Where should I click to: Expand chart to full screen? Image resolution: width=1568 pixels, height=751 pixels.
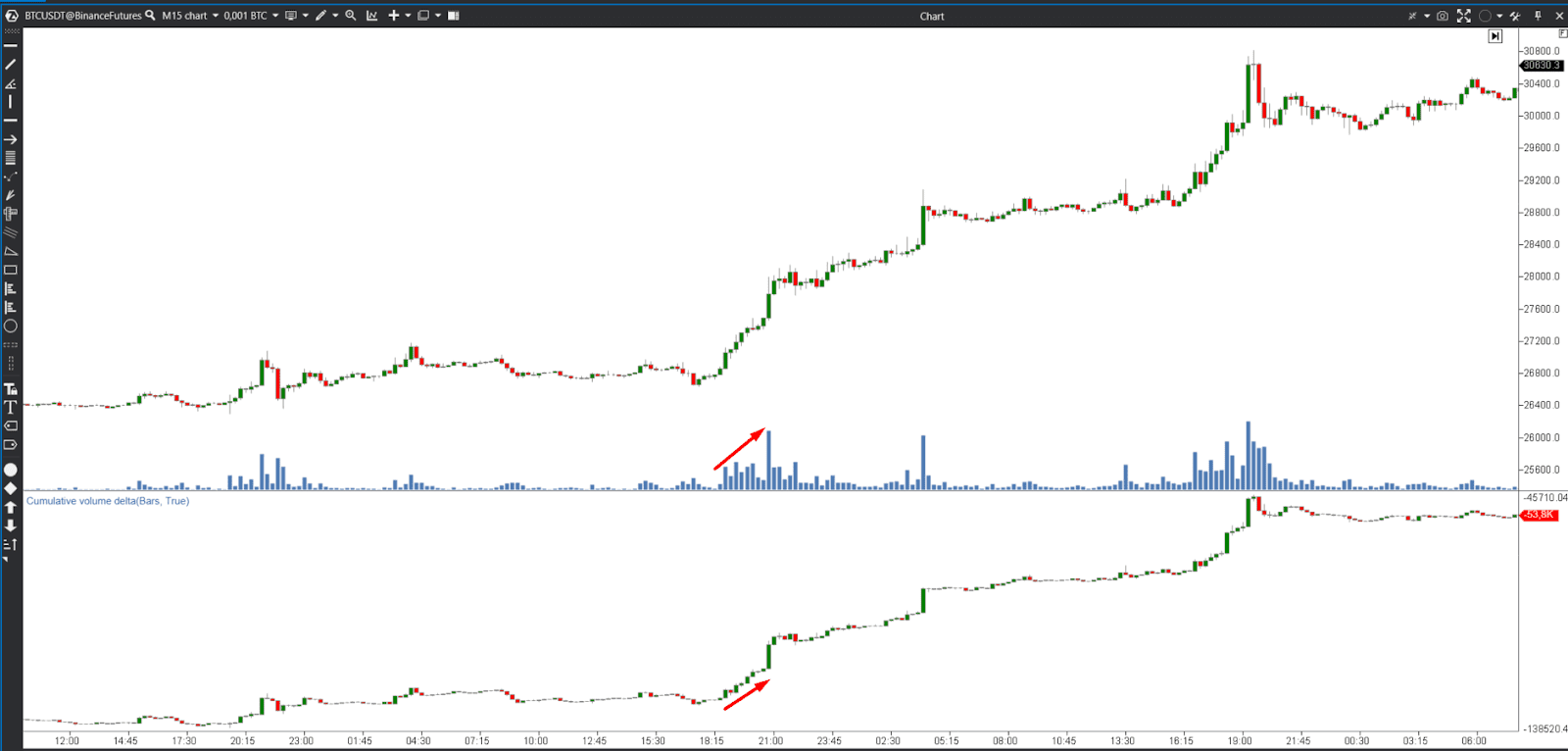tap(1463, 16)
